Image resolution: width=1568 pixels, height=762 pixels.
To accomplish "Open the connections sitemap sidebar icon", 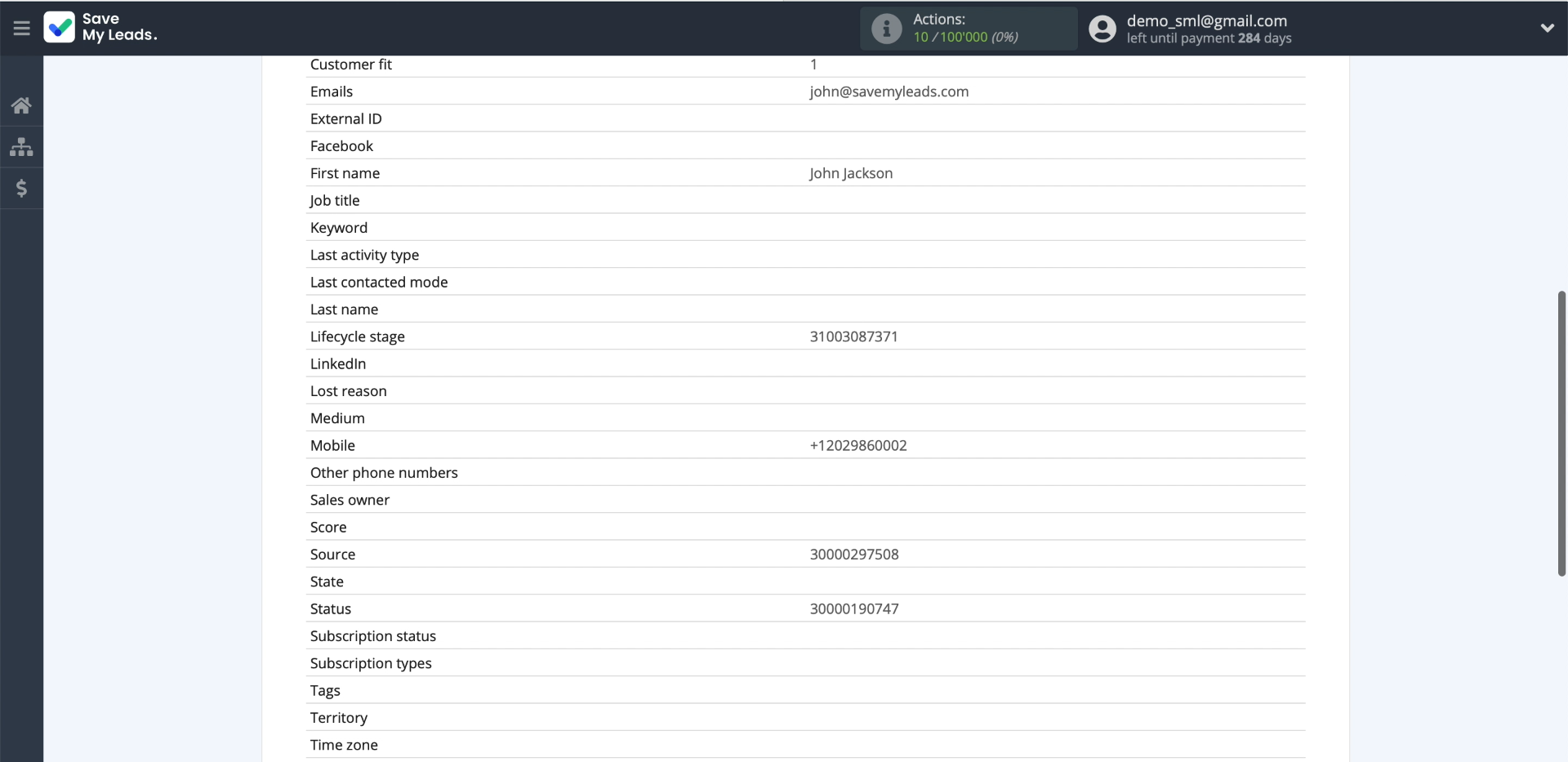I will point(21,147).
